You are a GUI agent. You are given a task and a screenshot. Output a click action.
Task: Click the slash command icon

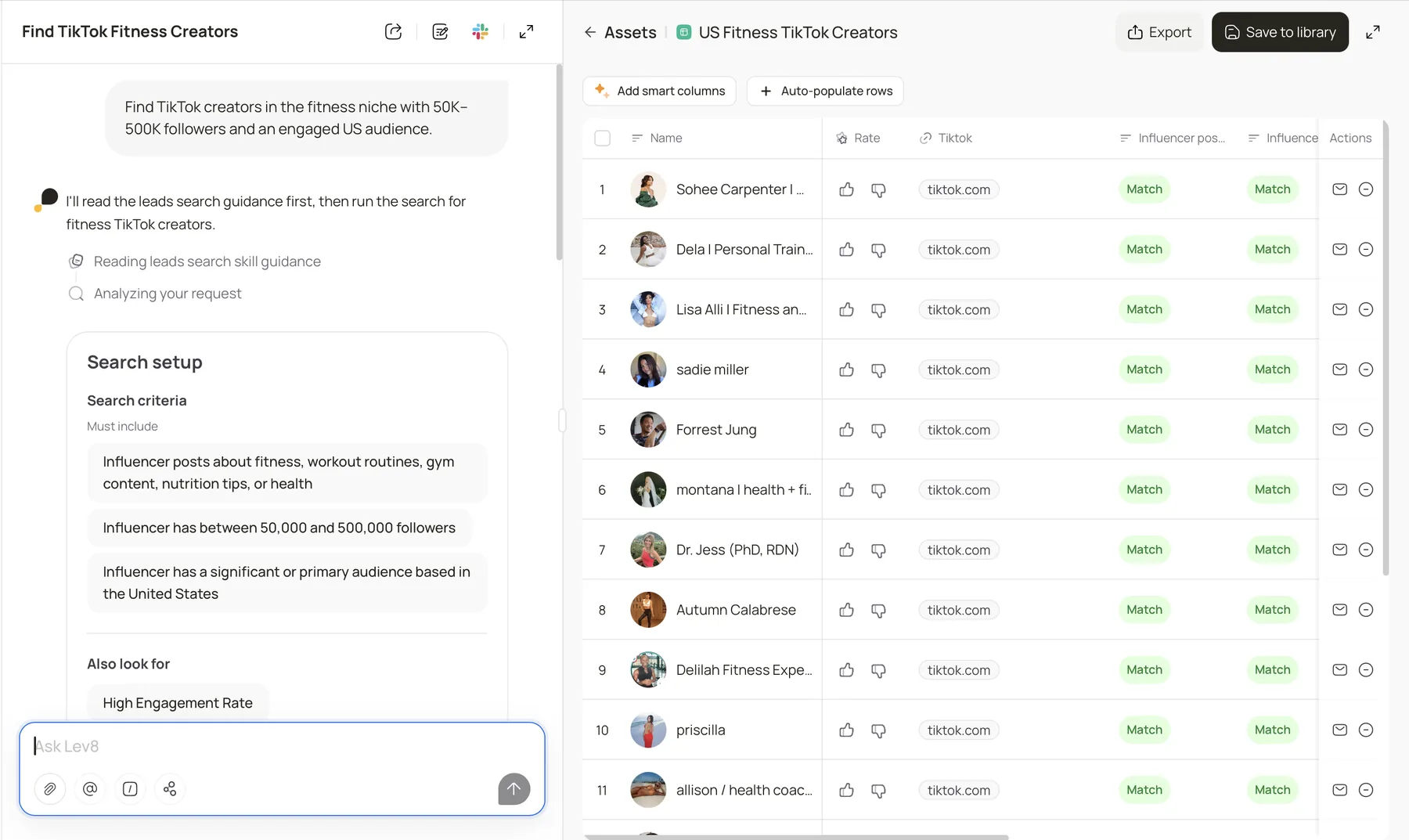[x=130, y=788]
